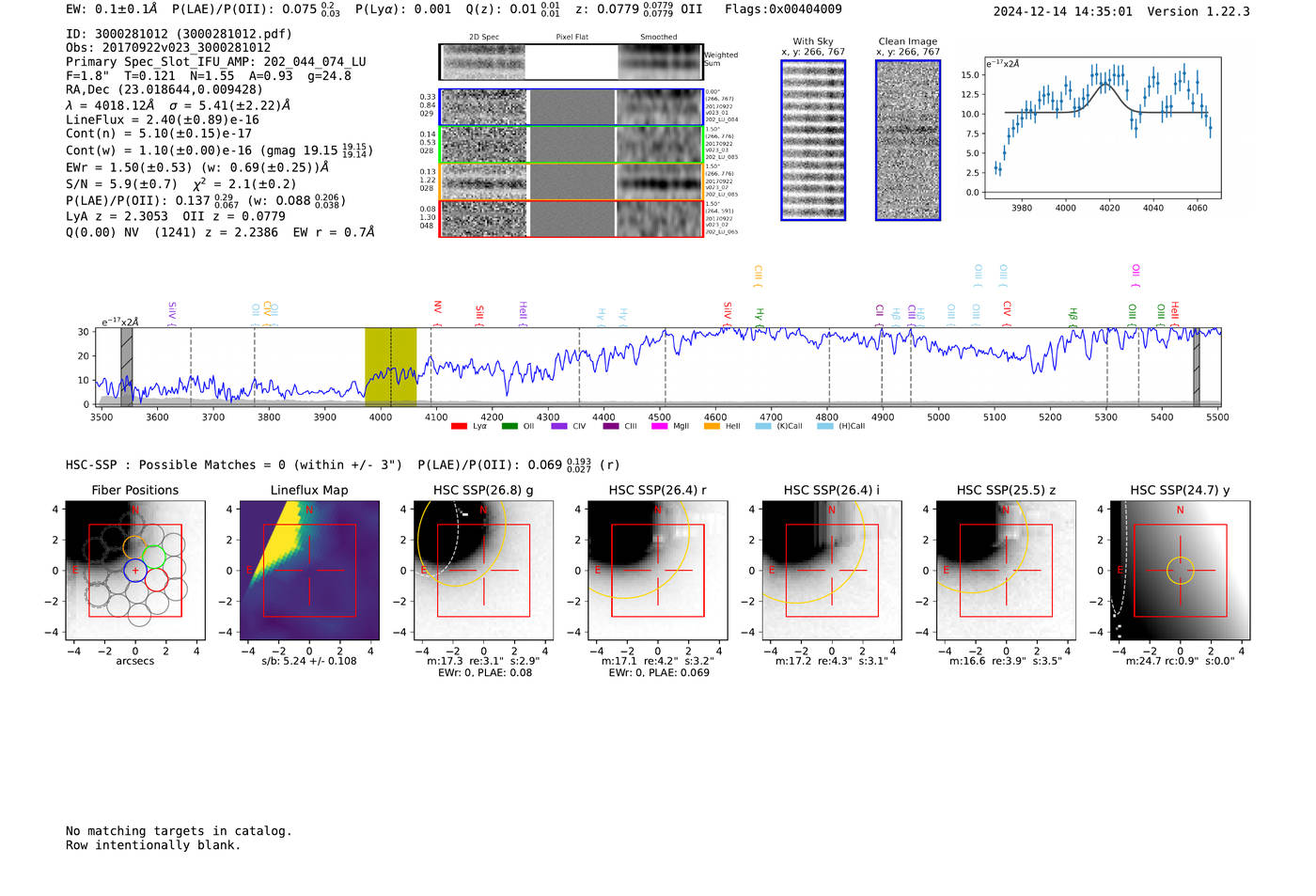The width and height of the screenshot is (1316, 896).
Task: Click the EWr = 1.50(±0.53) line
Action: point(197,167)
